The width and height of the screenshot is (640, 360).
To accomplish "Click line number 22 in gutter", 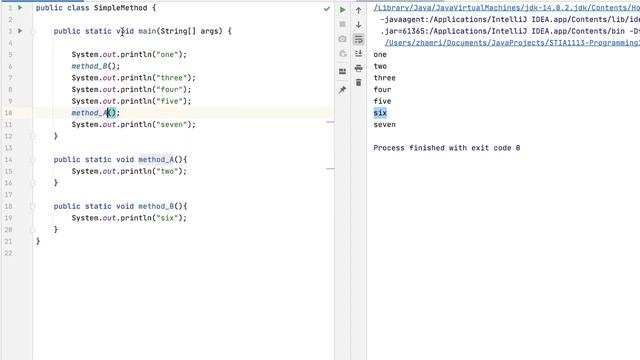I will [x=8, y=253].
